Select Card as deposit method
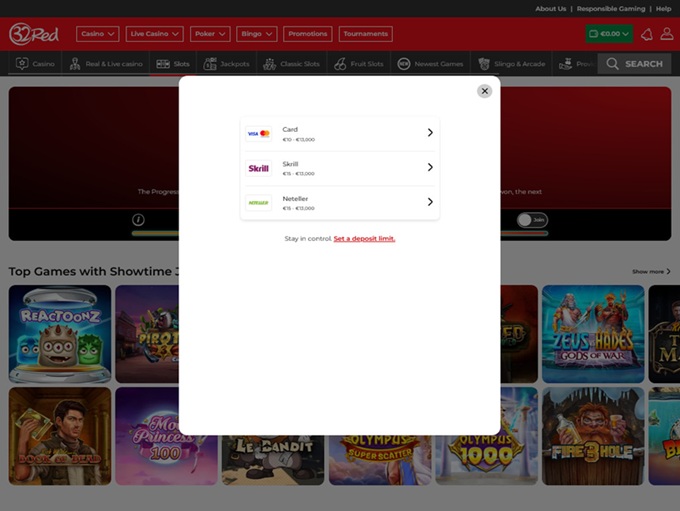Image resolution: width=680 pixels, height=511 pixels. tap(339, 134)
